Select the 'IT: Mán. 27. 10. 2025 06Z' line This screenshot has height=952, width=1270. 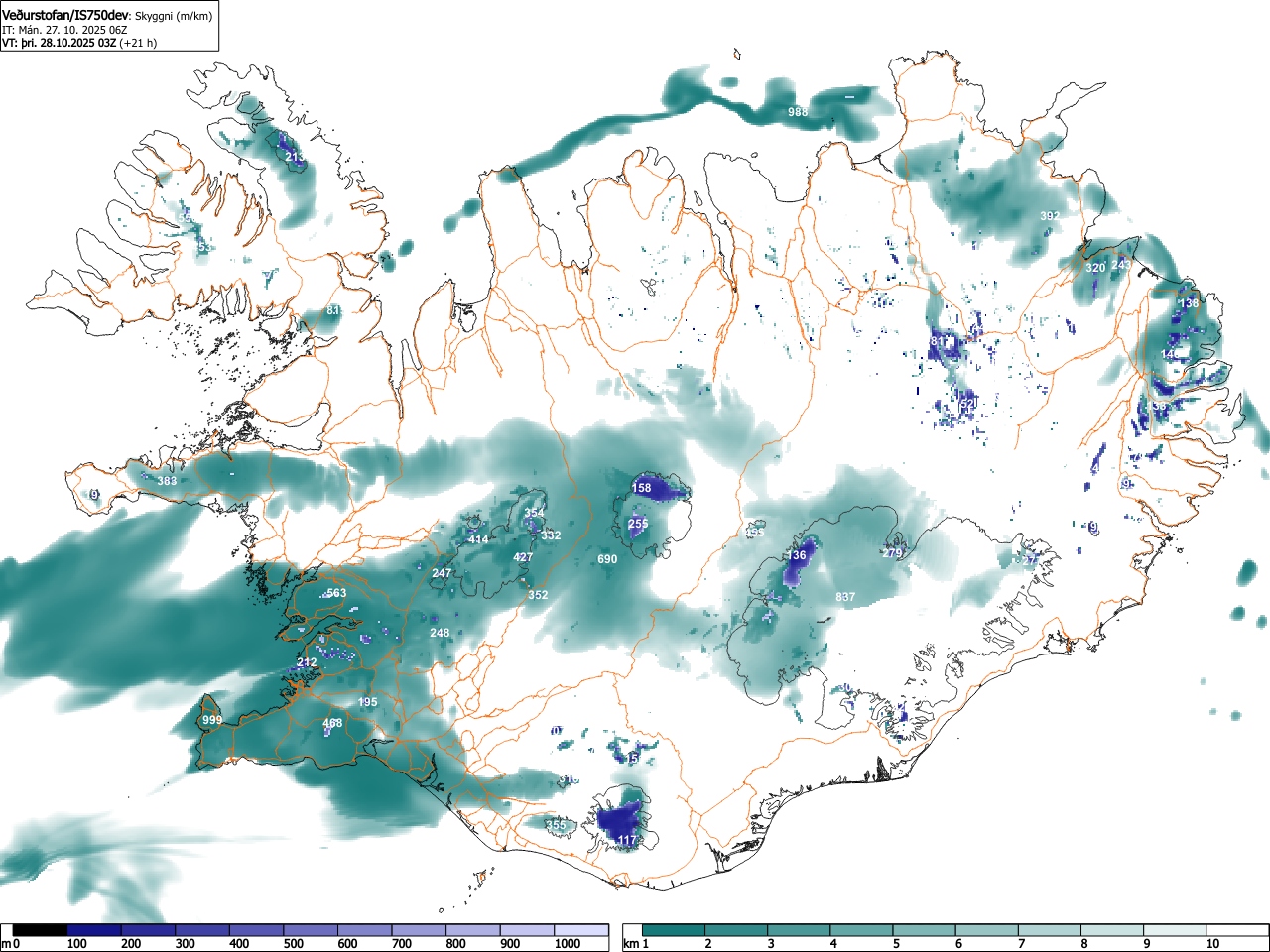(64, 30)
